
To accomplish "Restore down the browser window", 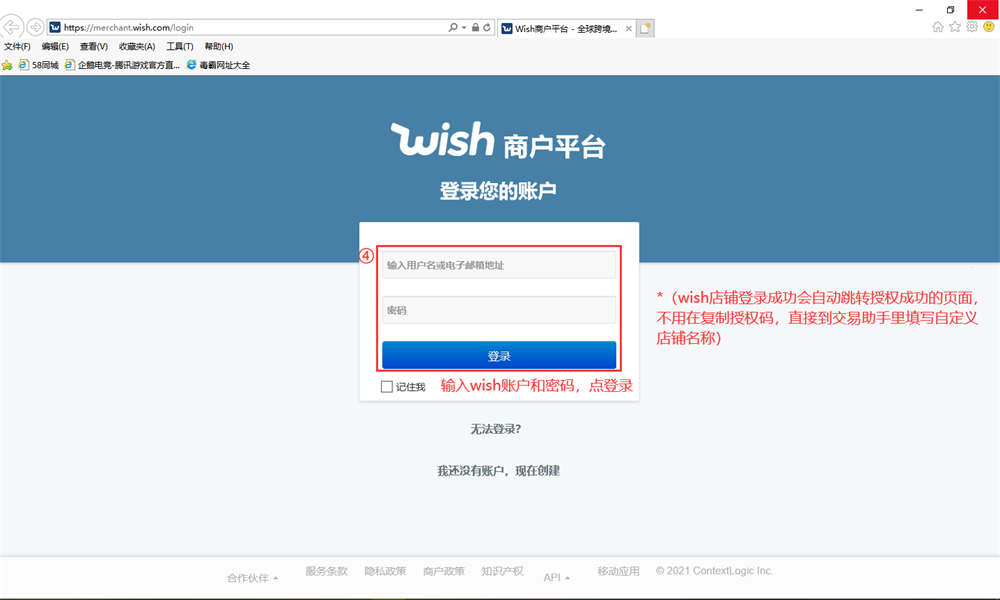I will (x=950, y=10).
